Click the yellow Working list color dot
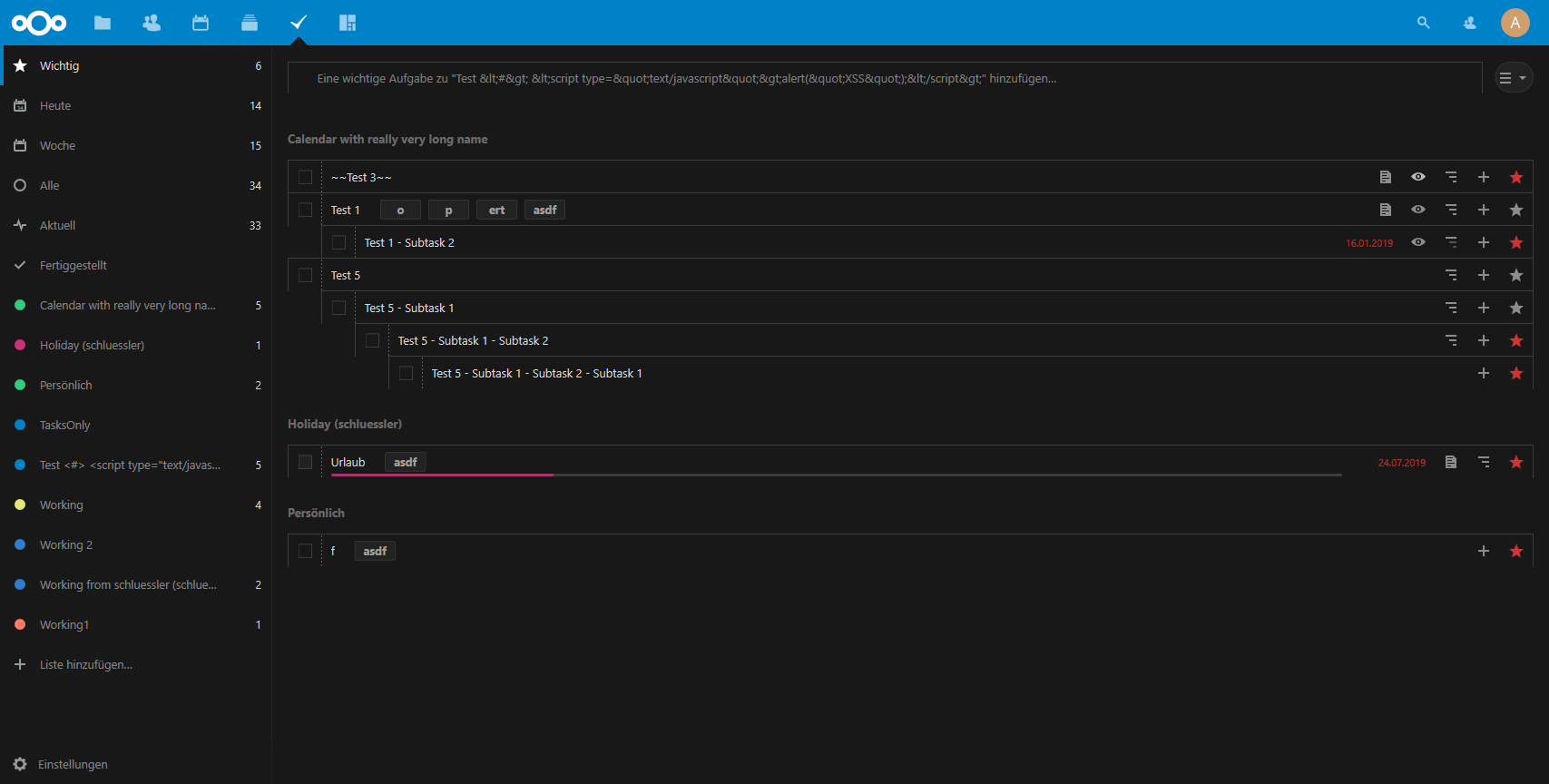1549x784 pixels. point(20,505)
